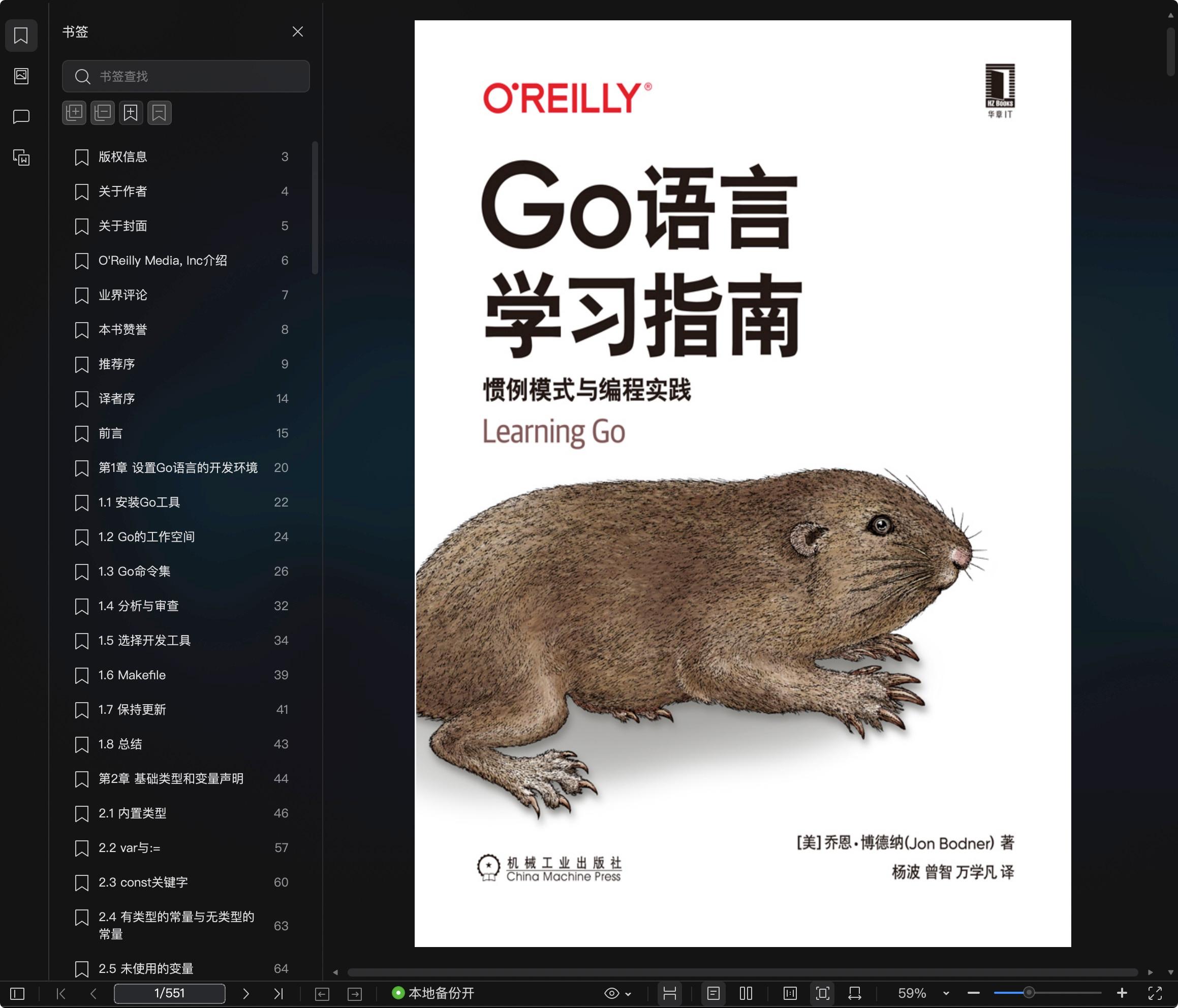Open the convert-to-Word sidebar icon
Screen dimensions: 1178x1008
click(x=21, y=157)
